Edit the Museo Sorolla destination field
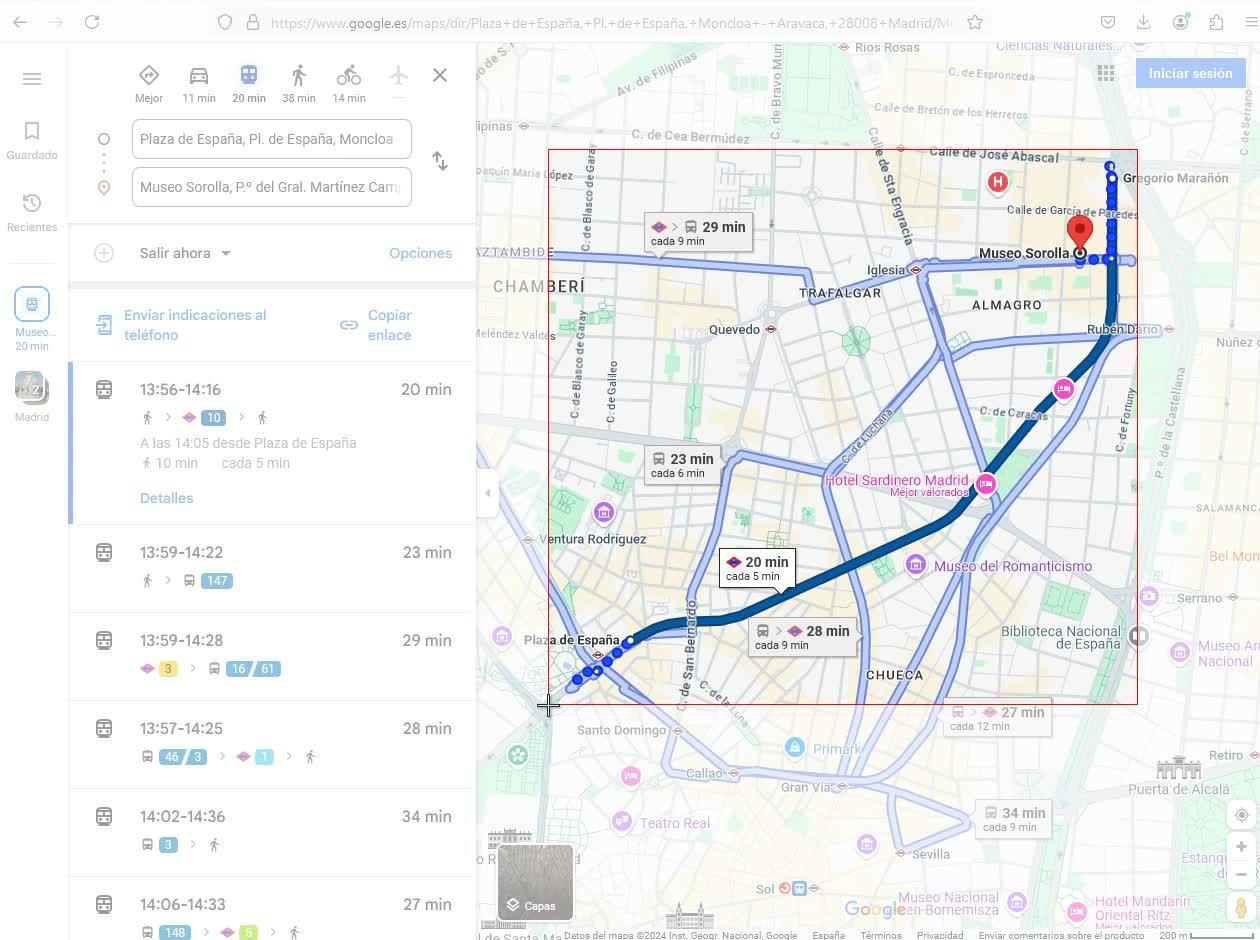1260x940 pixels. [271, 187]
